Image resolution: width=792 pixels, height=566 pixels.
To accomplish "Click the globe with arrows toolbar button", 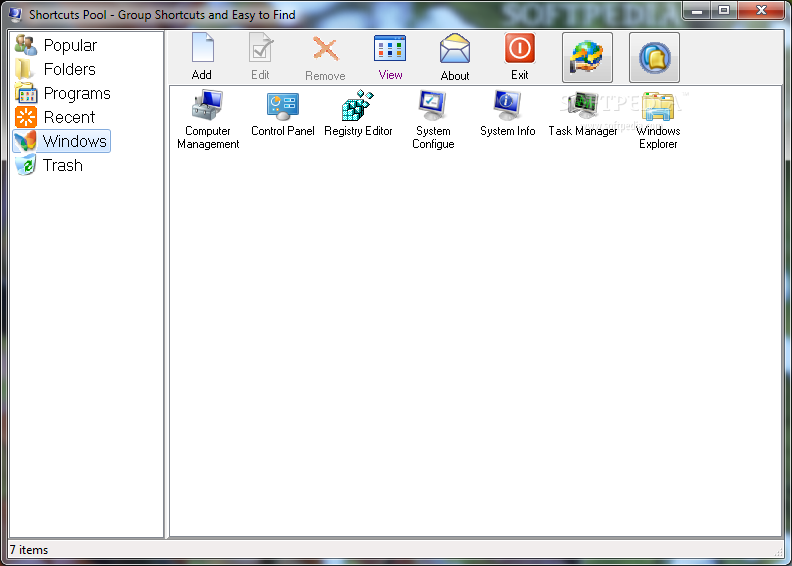I will [587, 58].
